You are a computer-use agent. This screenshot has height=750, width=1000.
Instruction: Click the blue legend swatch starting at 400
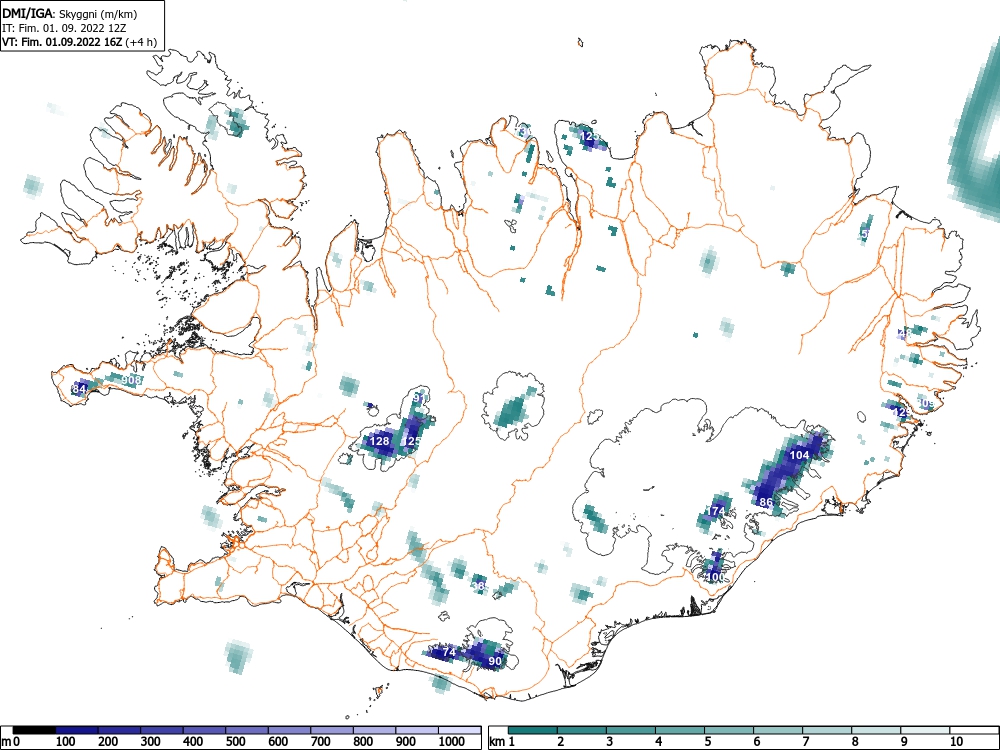tap(205, 730)
